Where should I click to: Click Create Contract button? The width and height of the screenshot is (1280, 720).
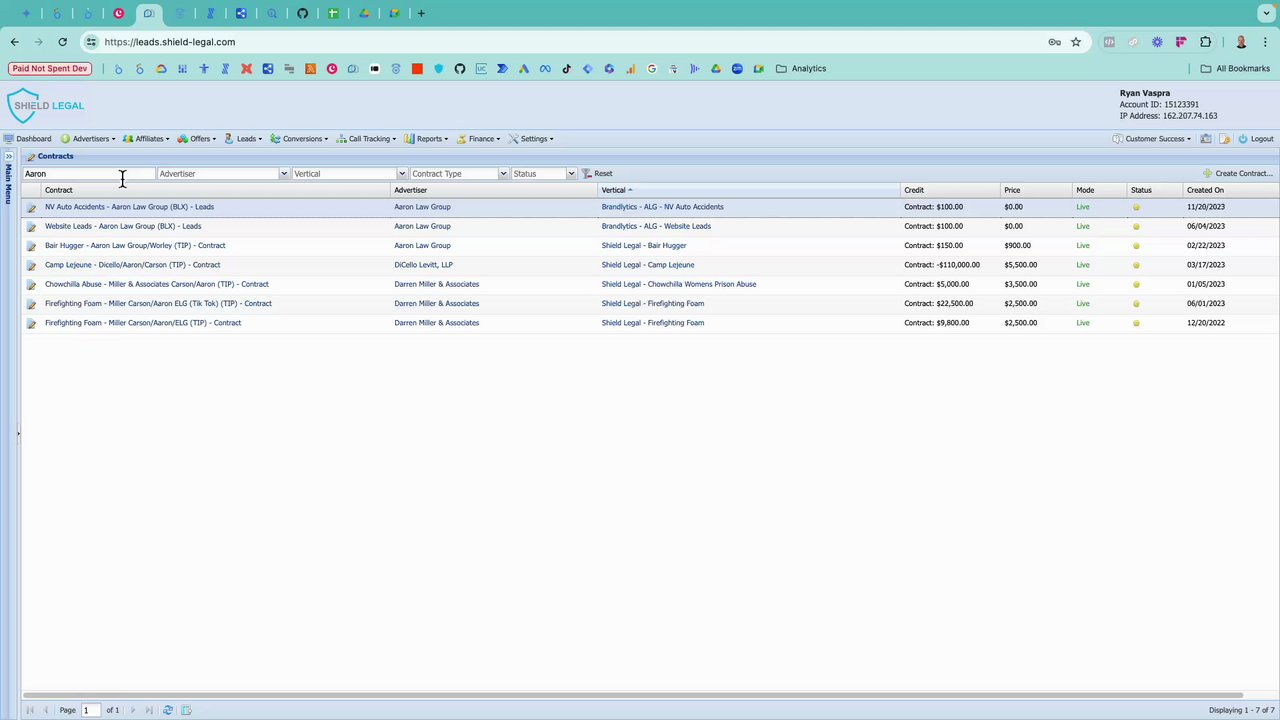[x=1238, y=174]
